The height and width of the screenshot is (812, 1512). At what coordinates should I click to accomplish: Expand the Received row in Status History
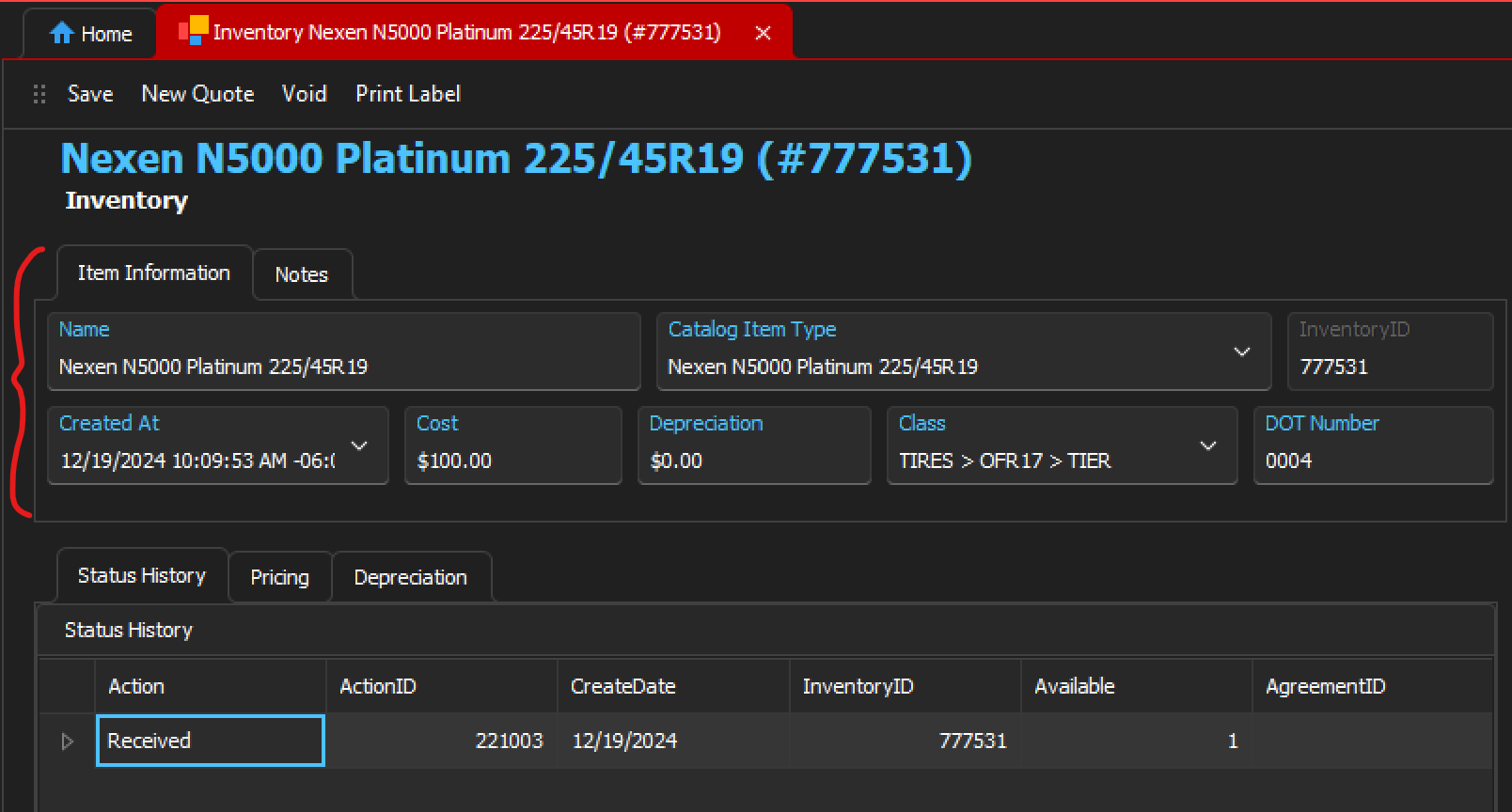coord(67,741)
